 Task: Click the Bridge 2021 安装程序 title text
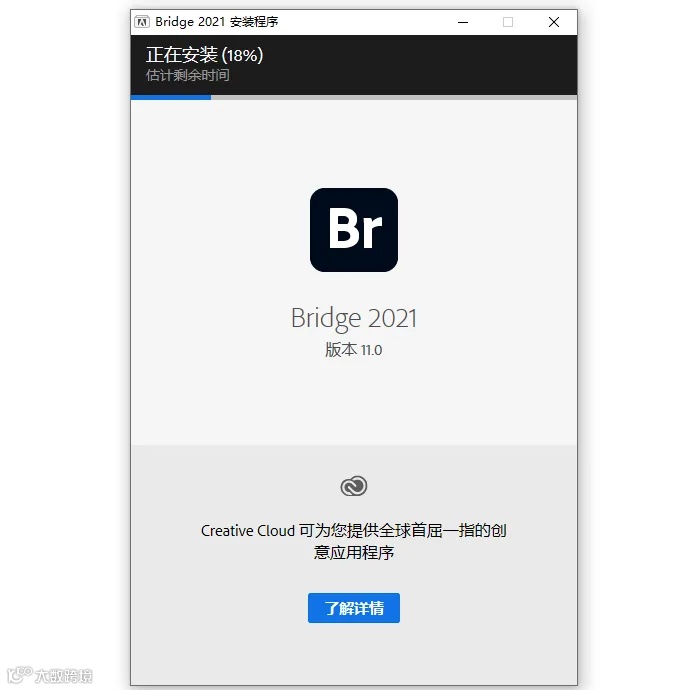coord(217,22)
